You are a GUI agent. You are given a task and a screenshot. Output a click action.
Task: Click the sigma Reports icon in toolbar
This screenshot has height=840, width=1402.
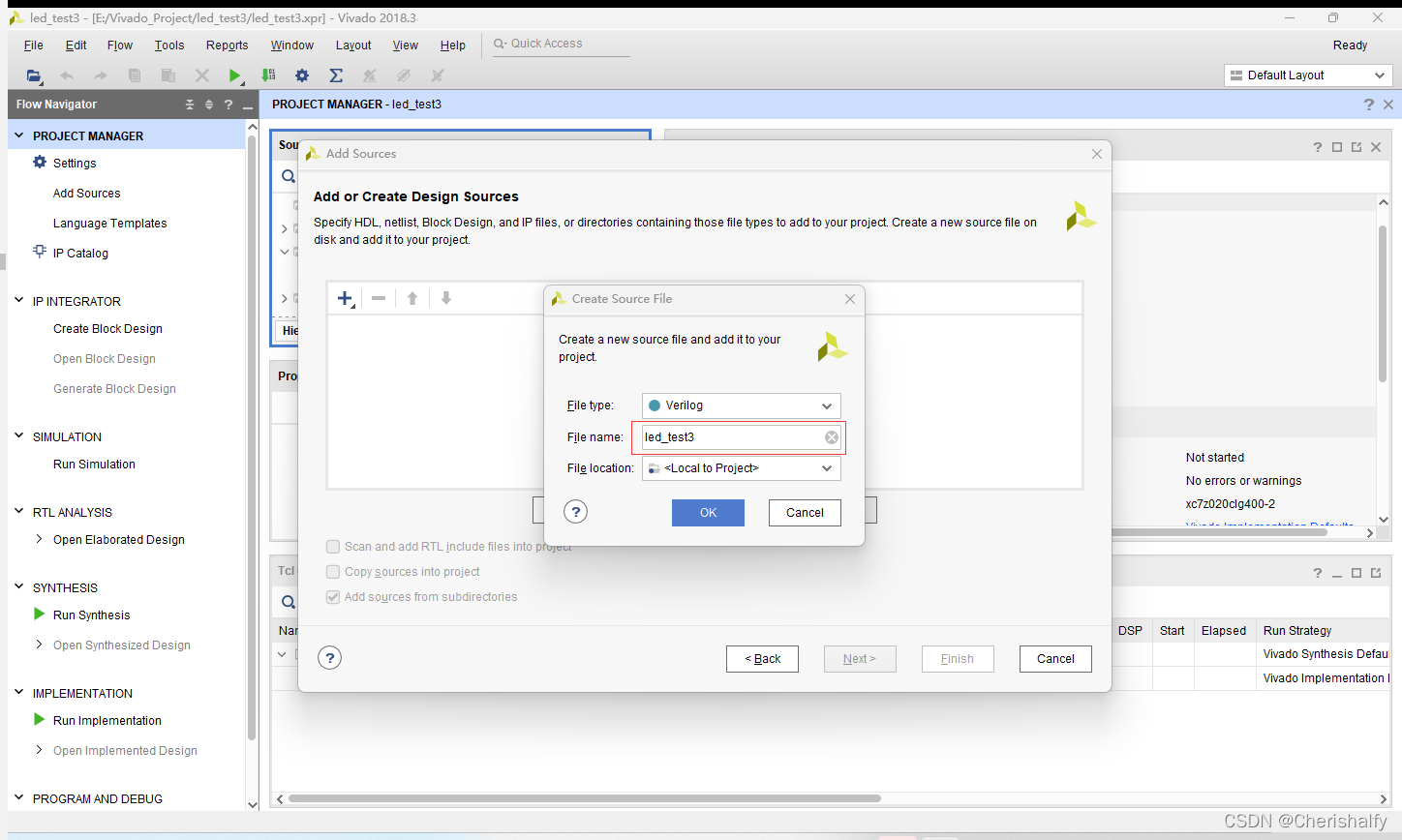click(336, 75)
